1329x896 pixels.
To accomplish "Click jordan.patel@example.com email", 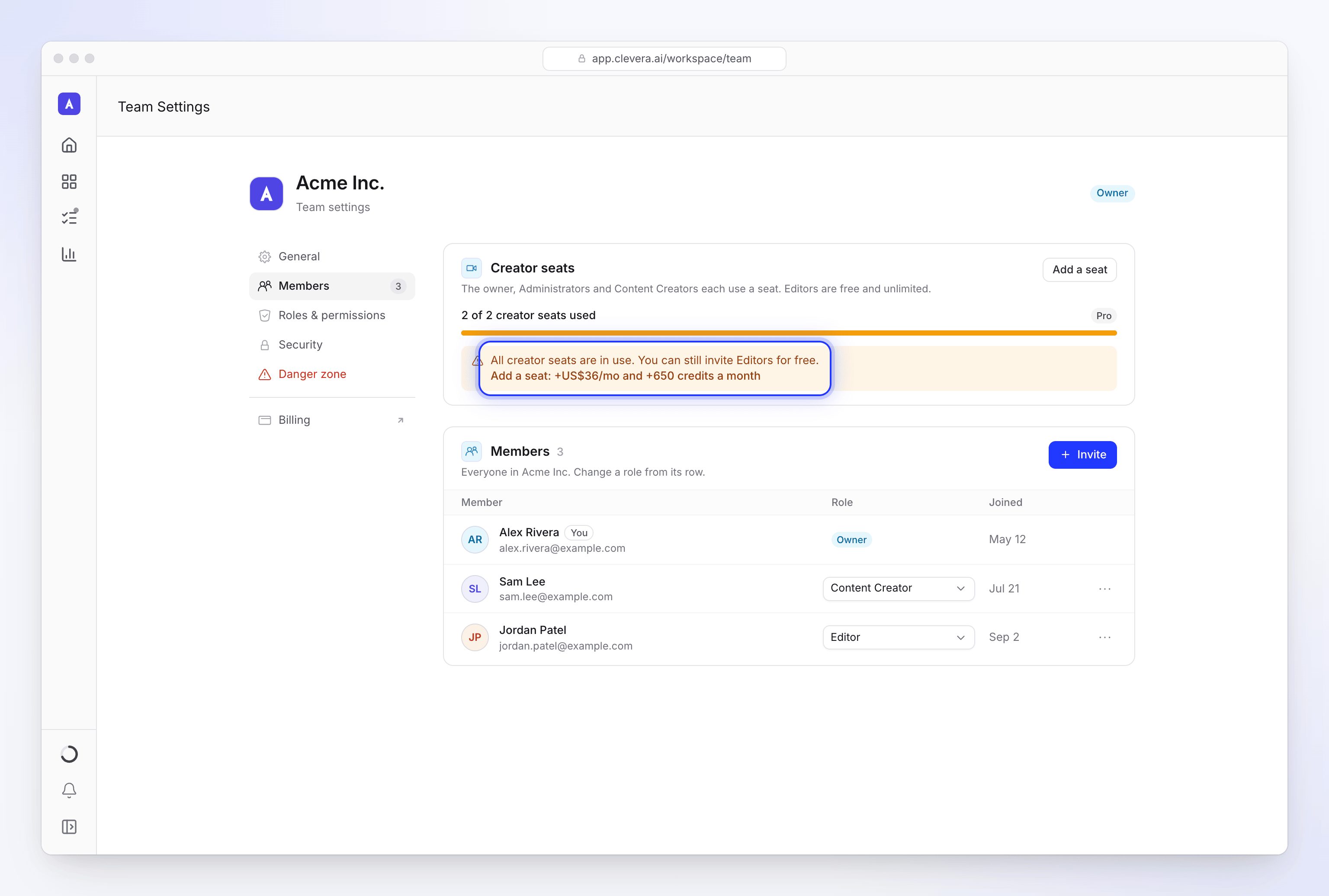I will [566, 646].
